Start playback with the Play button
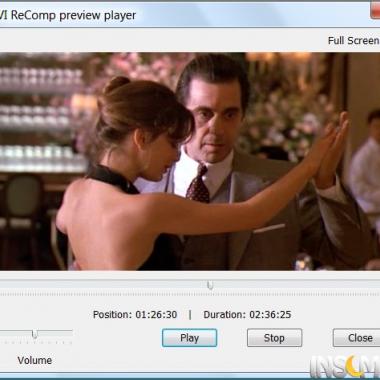 click(x=189, y=338)
